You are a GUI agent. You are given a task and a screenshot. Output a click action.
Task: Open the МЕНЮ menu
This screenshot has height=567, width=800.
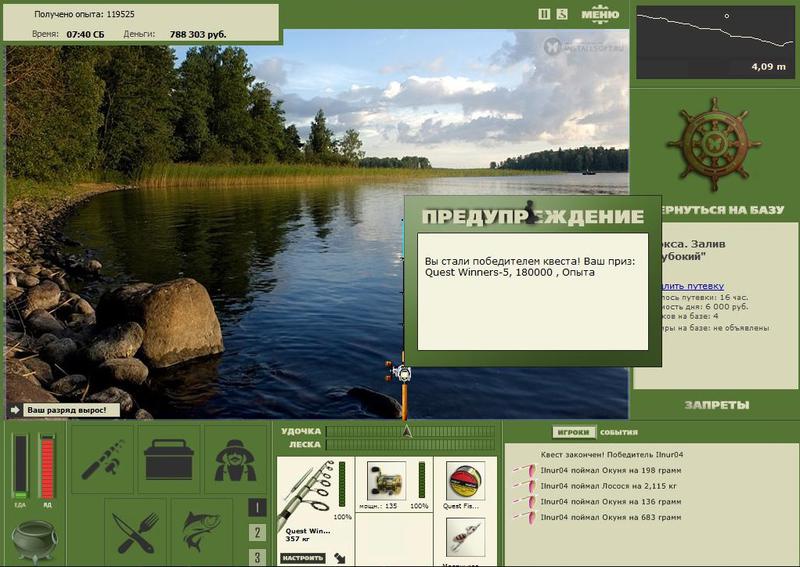600,14
